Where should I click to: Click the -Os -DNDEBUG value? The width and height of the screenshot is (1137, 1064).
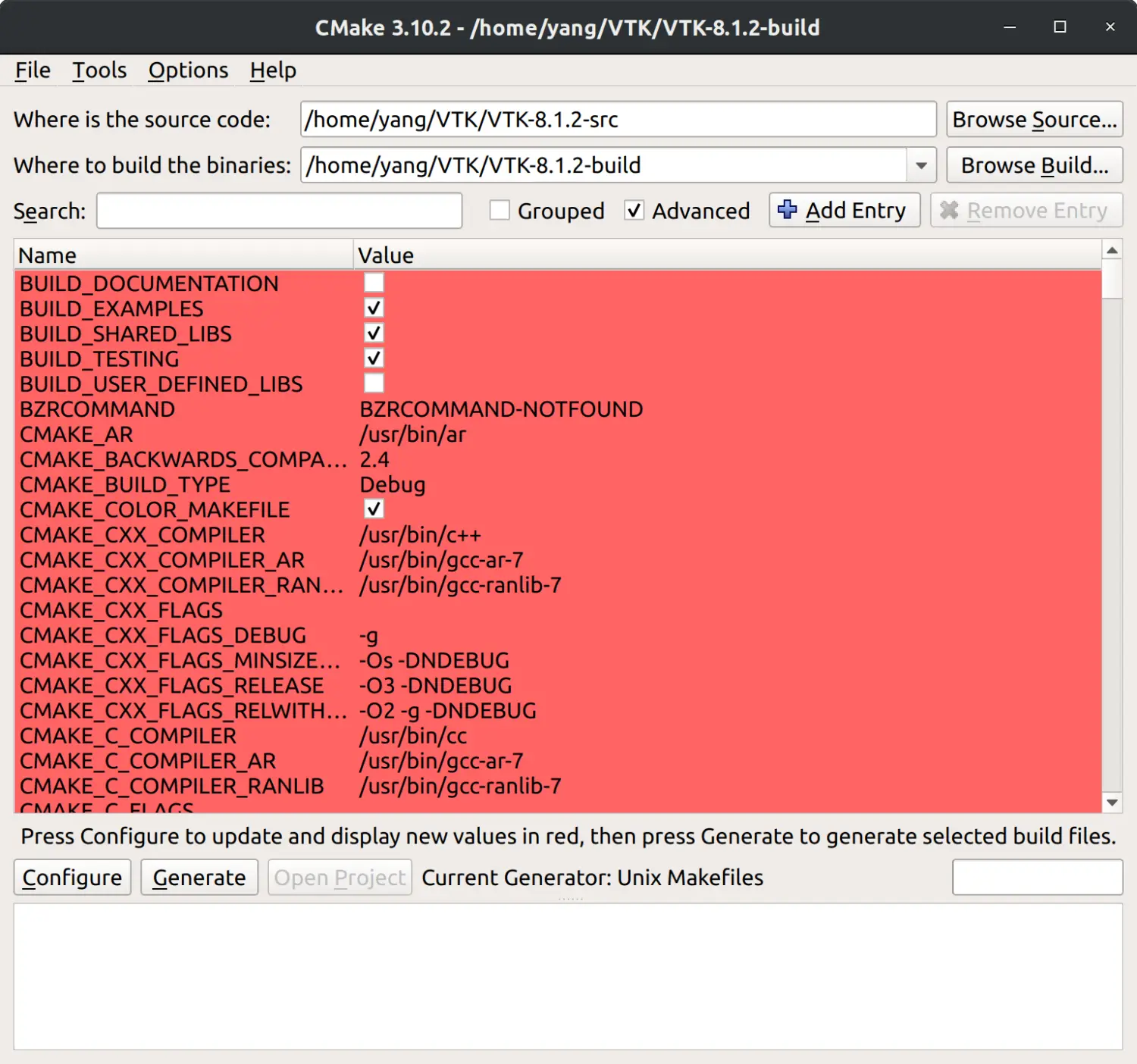coord(434,660)
